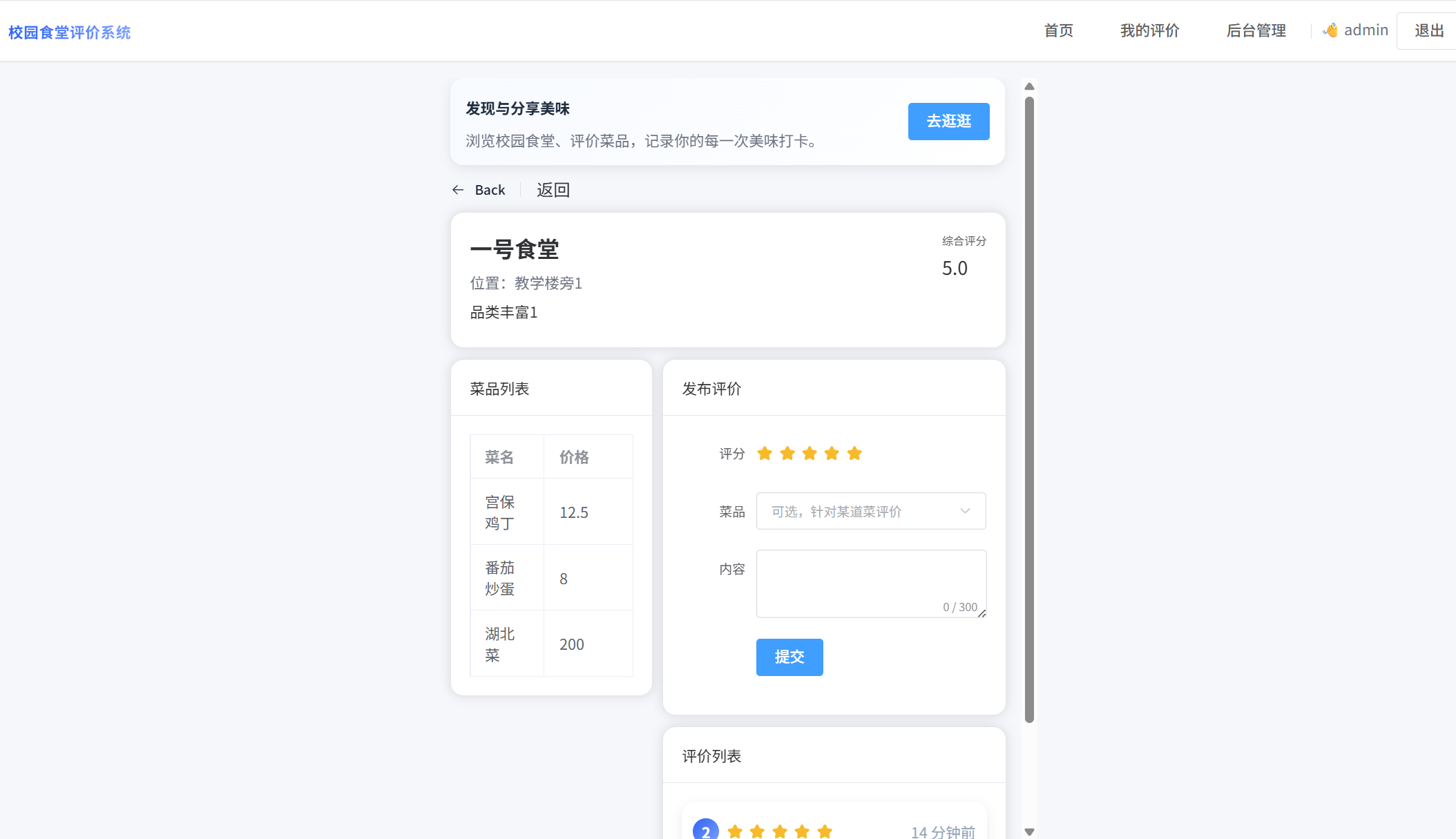Click the Back text link
Viewport: 1456px width, 839px height.
click(490, 190)
